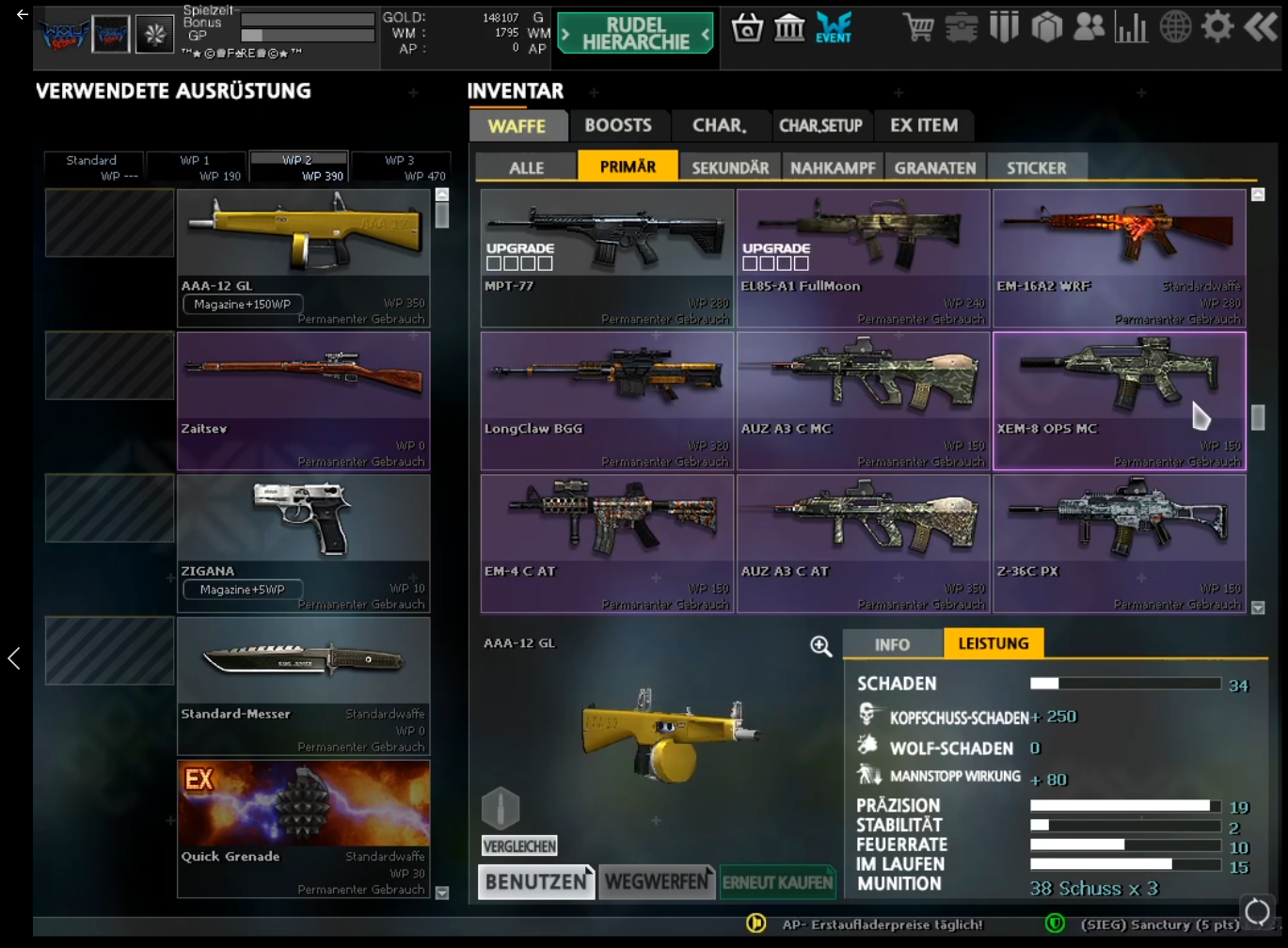Select the Standard loadout slot
This screenshot has height=948, width=1288.
pos(93,167)
